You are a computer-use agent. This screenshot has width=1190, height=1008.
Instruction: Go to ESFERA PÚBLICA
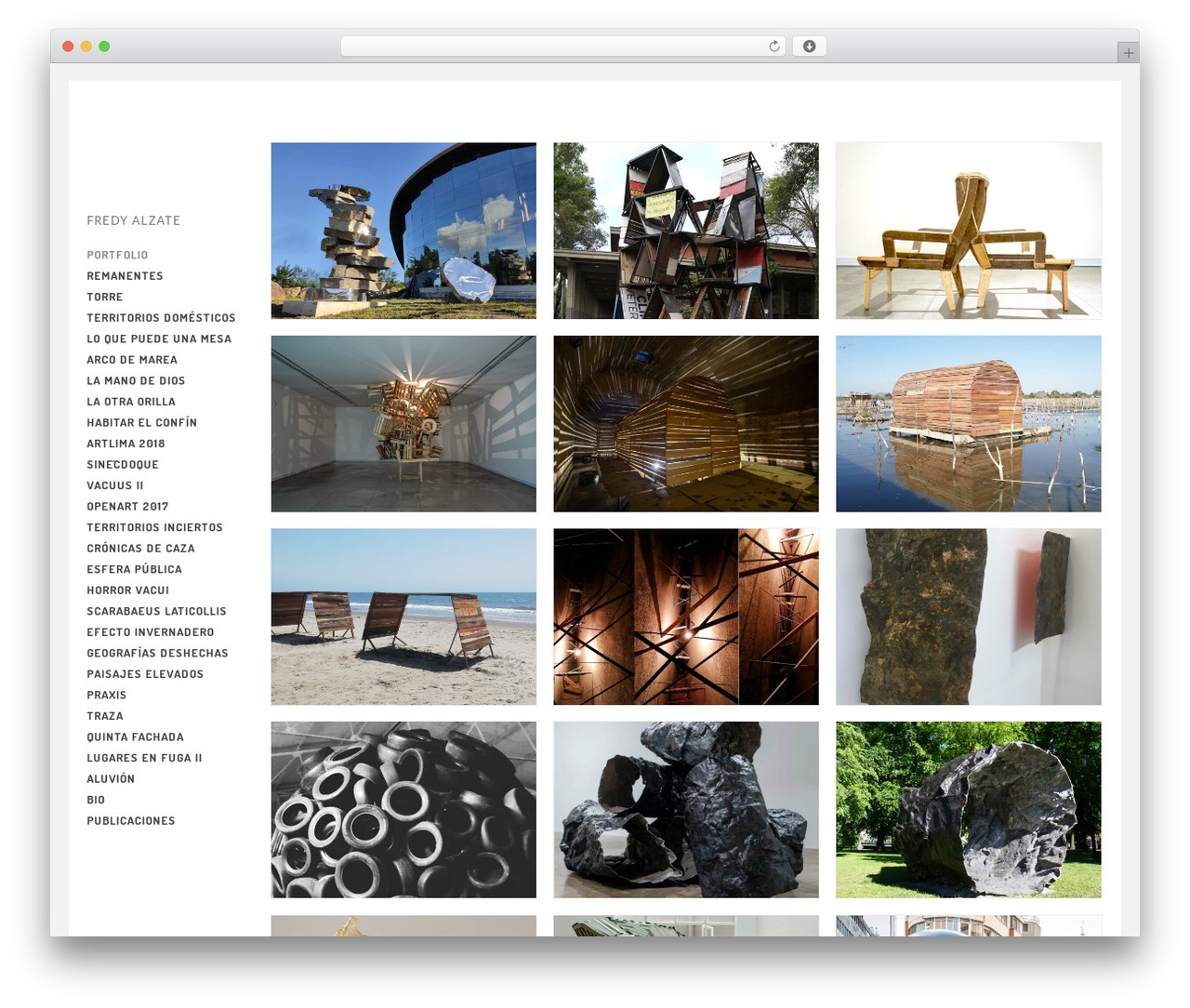coord(134,569)
